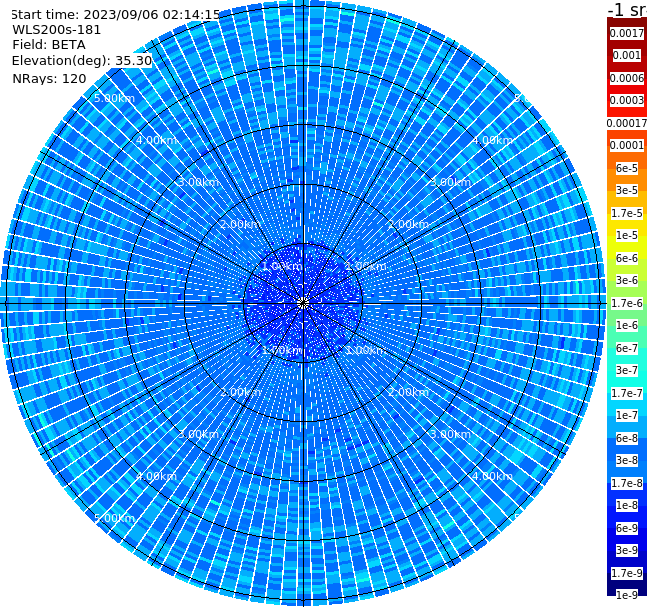Viewport: 647px width, 607px height.
Task: Pick the yellow 1e-5 colorbar segment
Action: coord(627,235)
